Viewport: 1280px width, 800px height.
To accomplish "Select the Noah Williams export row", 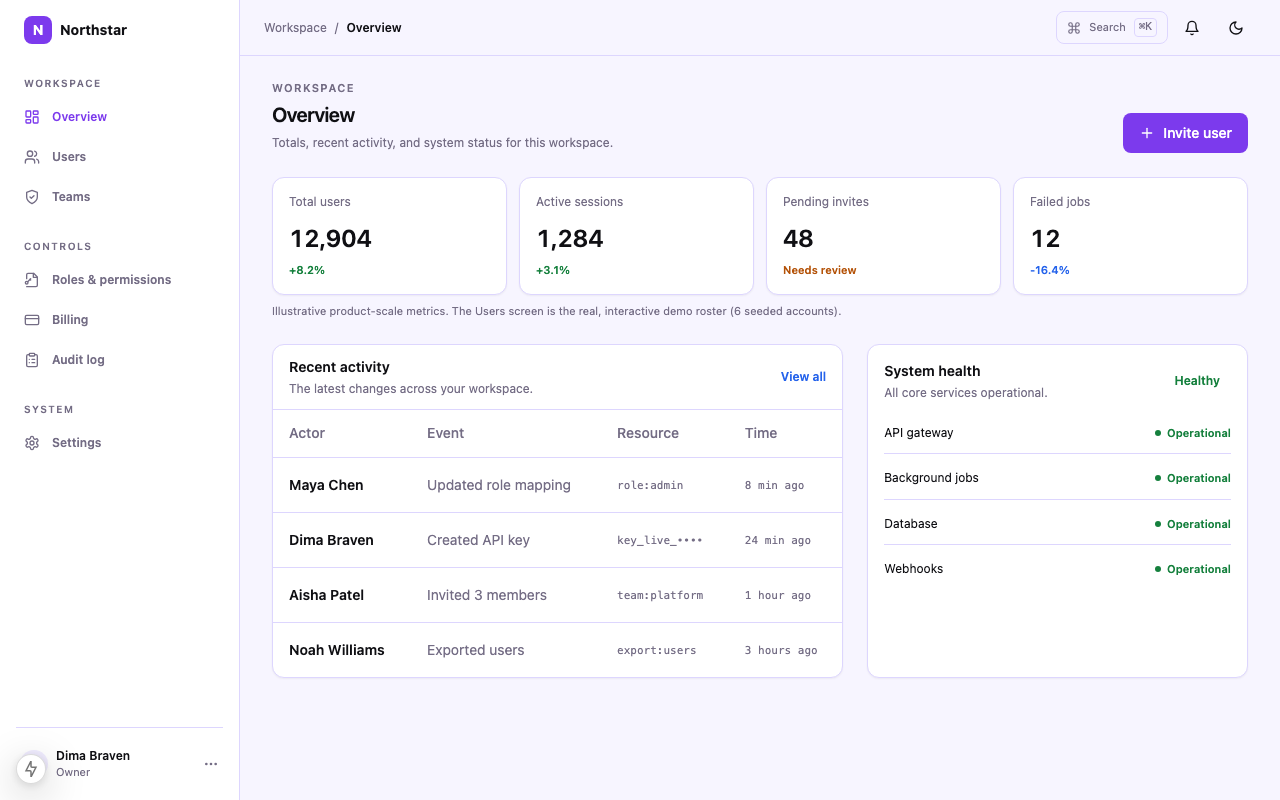I will click(557, 650).
